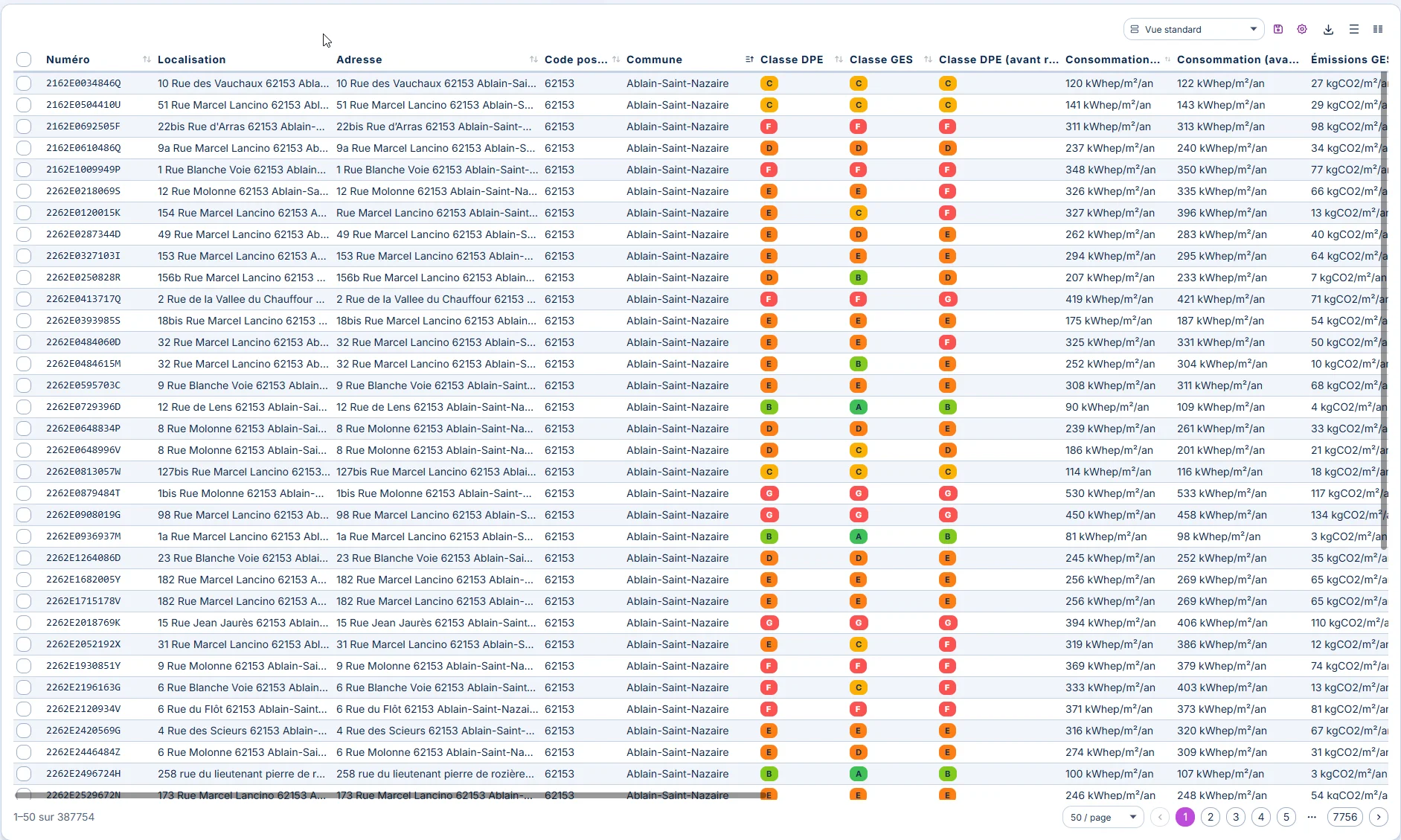Toggle the select-all rows checkbox
Screen dimensions: 1401x840
[24, 60]
